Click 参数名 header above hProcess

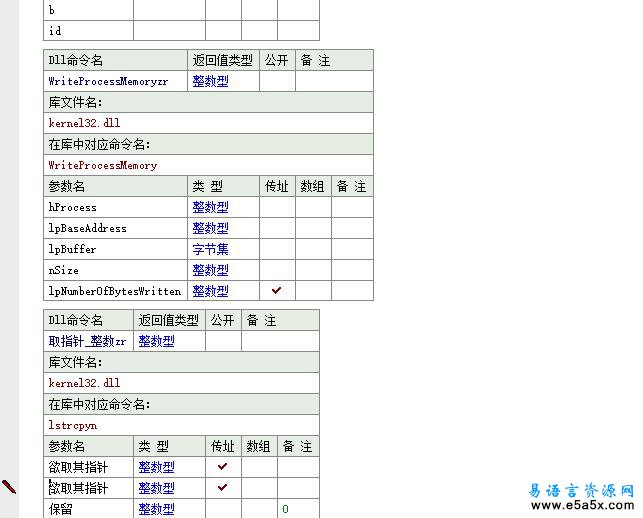tap(66, 186)
